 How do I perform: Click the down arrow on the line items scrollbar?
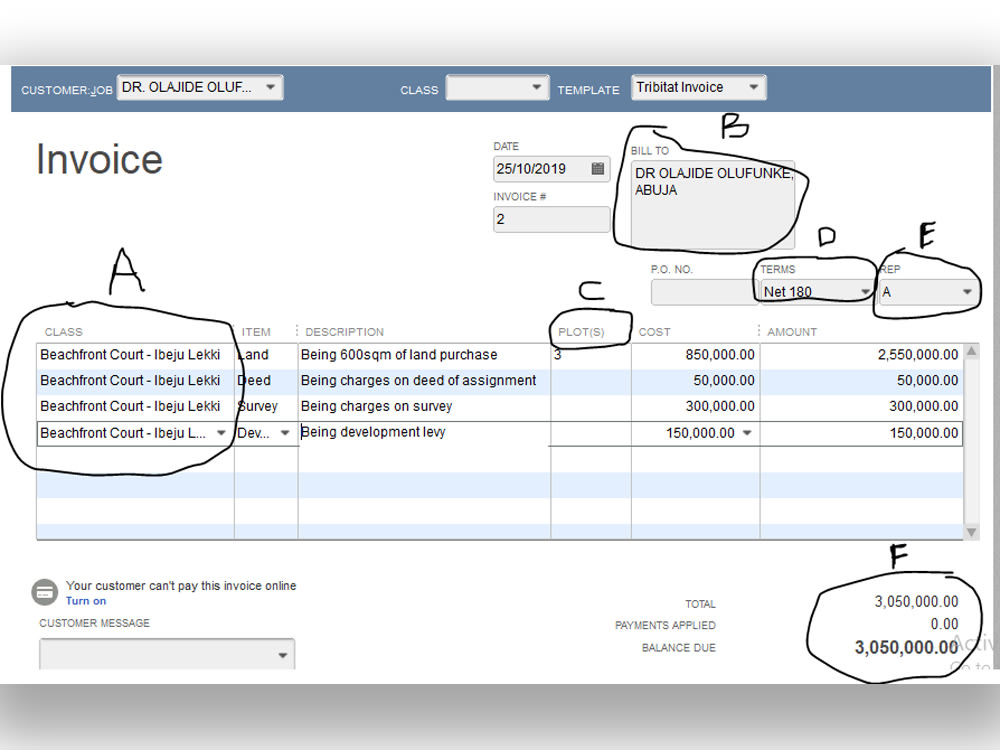pos(971,531)
